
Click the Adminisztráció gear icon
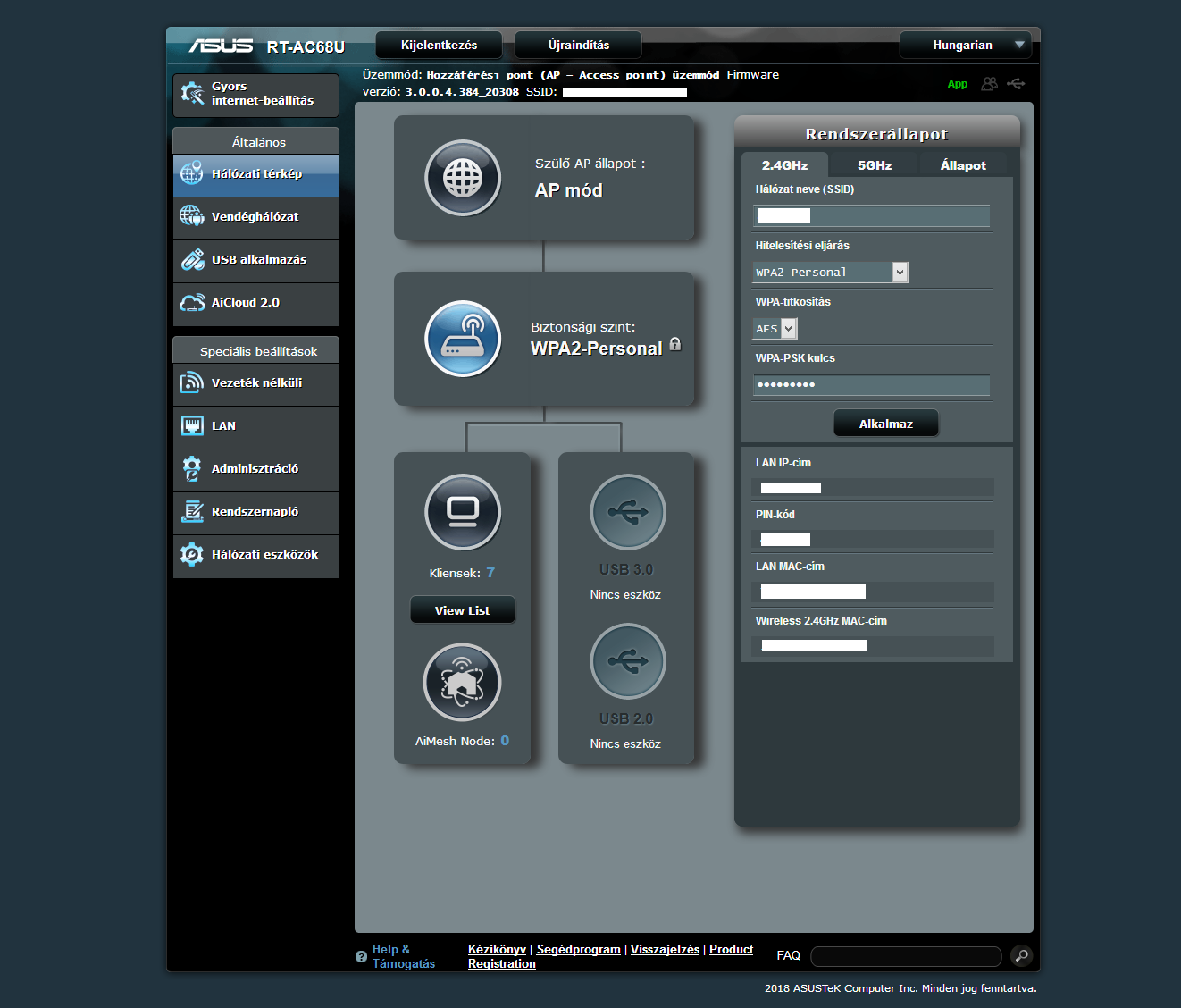pyautogui.click(x=192, y=468)
